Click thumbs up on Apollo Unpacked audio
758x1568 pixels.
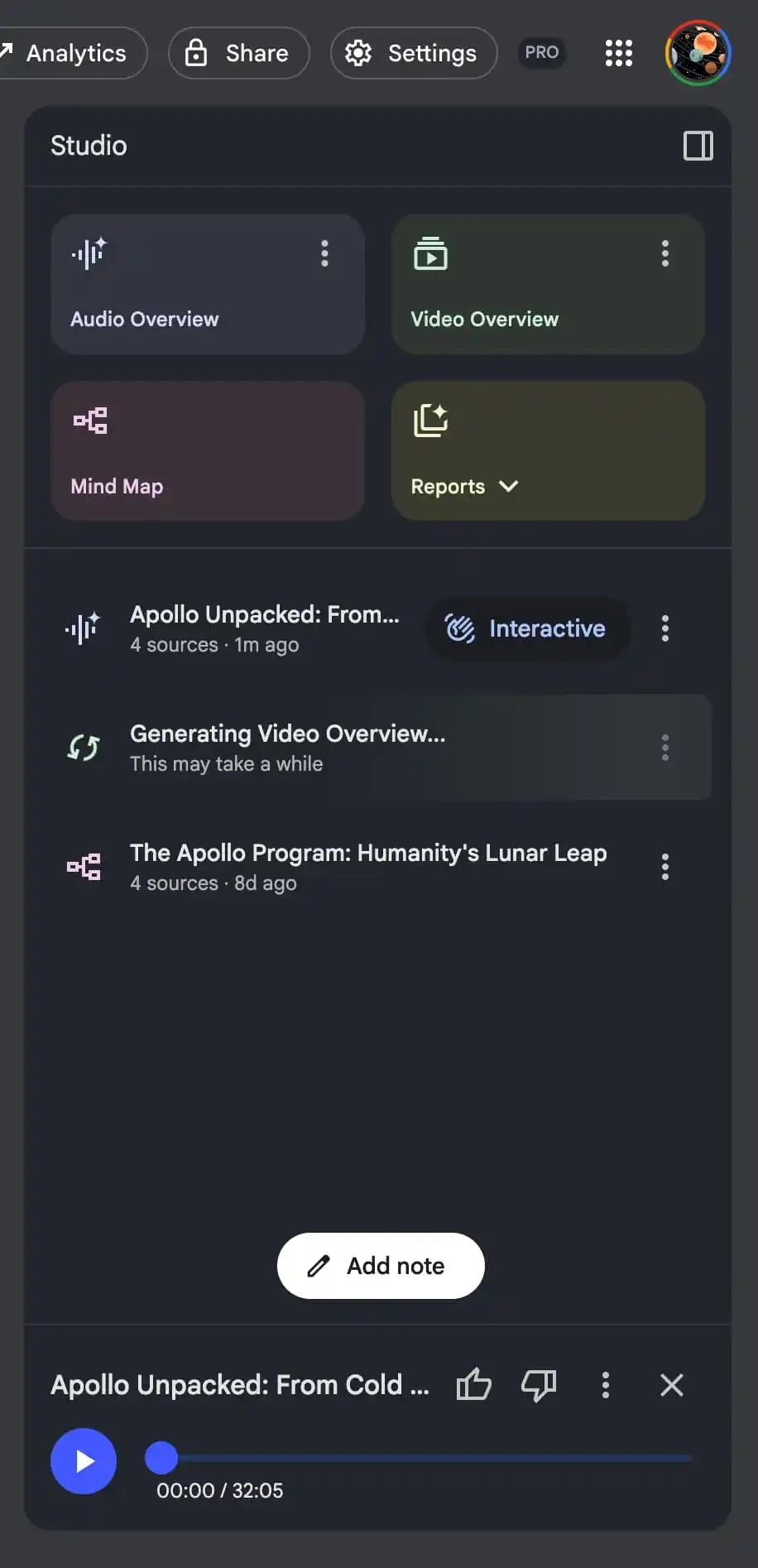tap(473, 1384)
